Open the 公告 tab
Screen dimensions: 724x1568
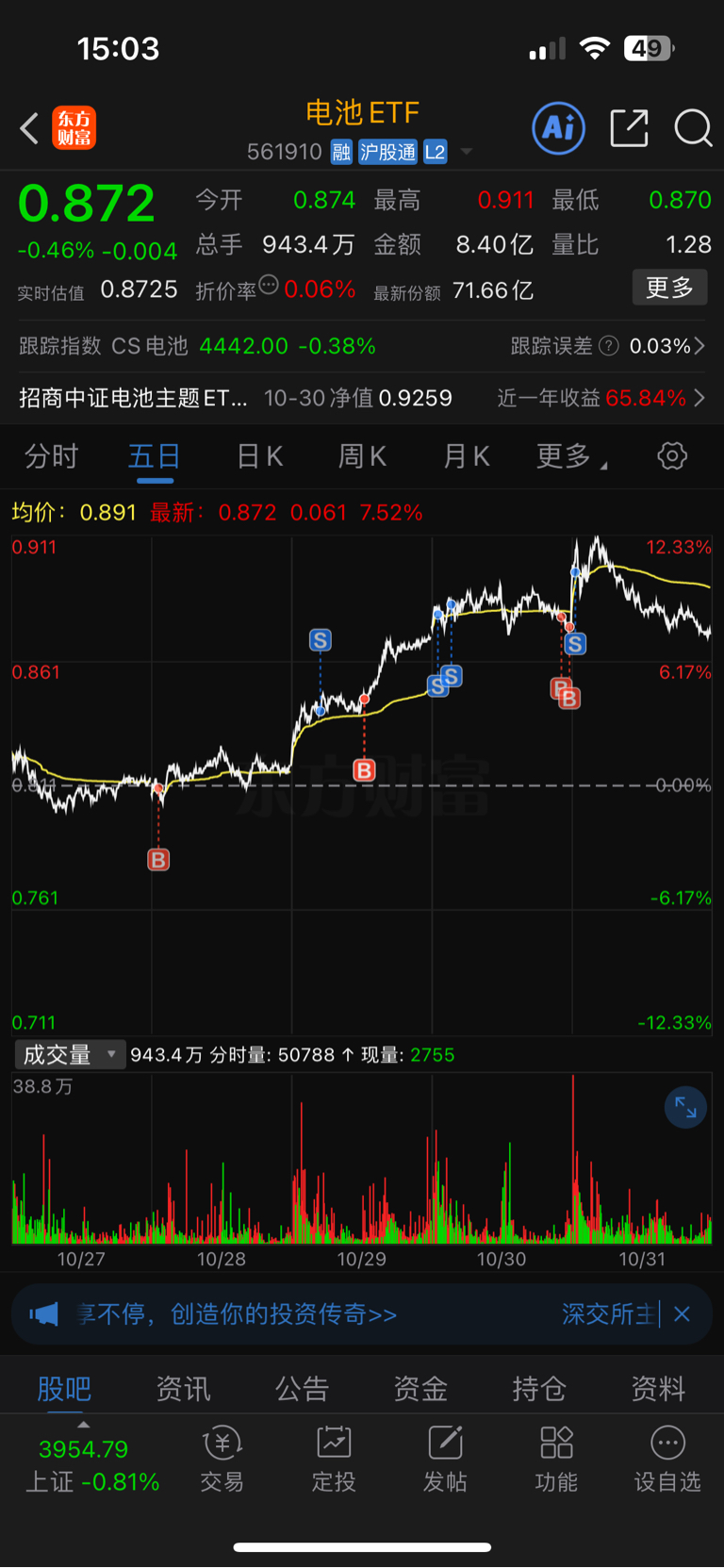click(x=302, y=1388)
